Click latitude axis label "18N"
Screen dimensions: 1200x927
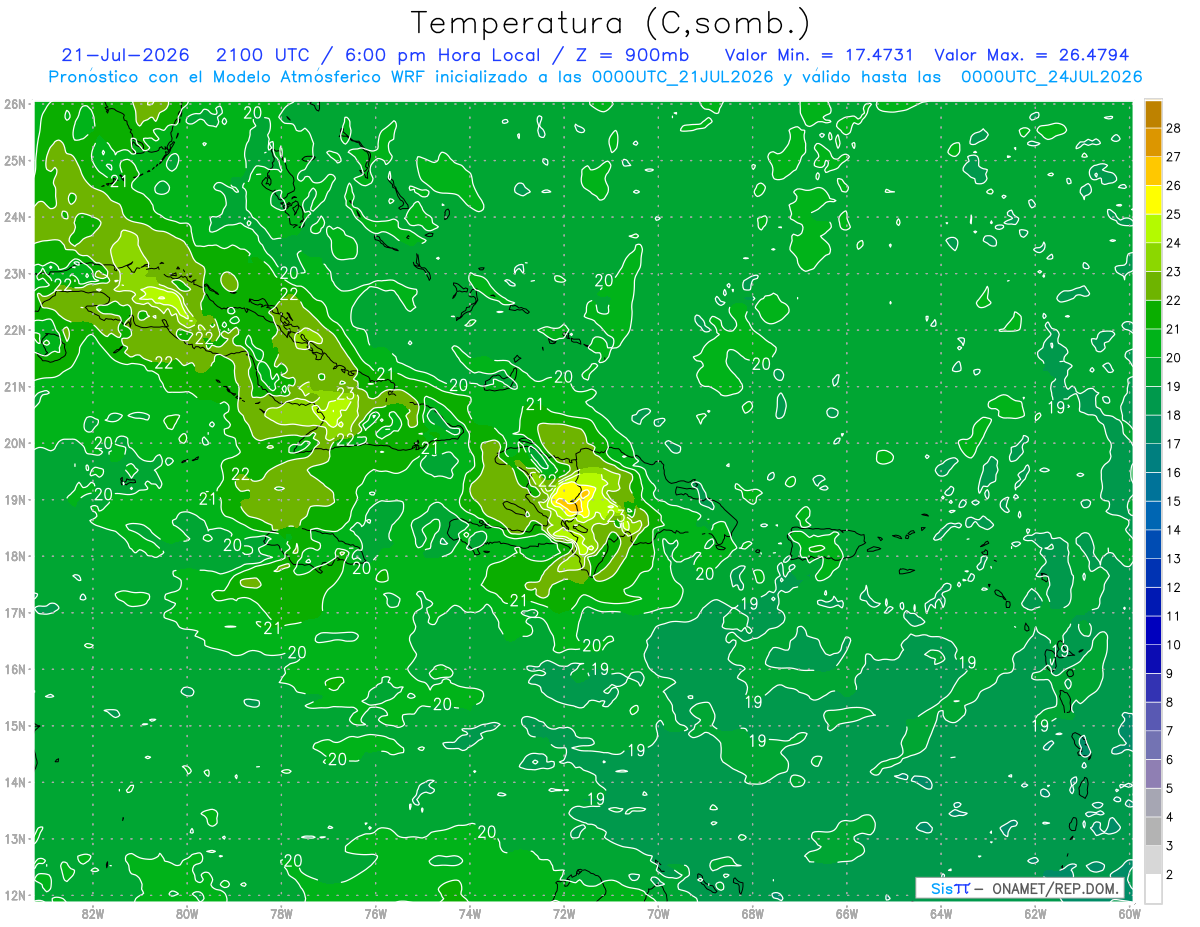pyautogui.click(x=14, y=556)
